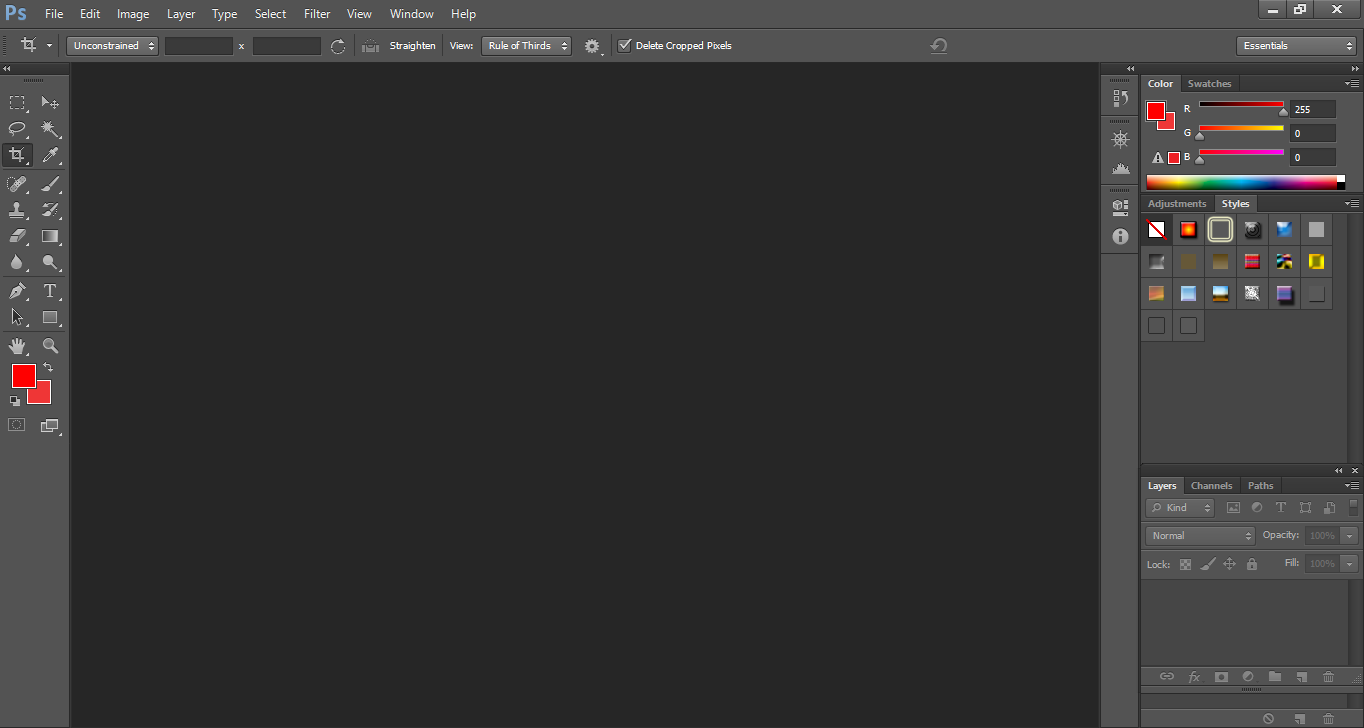Screen dimensions: 1364x728
Task: Toggle pixel layer filter in Layers panel
Action: click(1233, 508)
